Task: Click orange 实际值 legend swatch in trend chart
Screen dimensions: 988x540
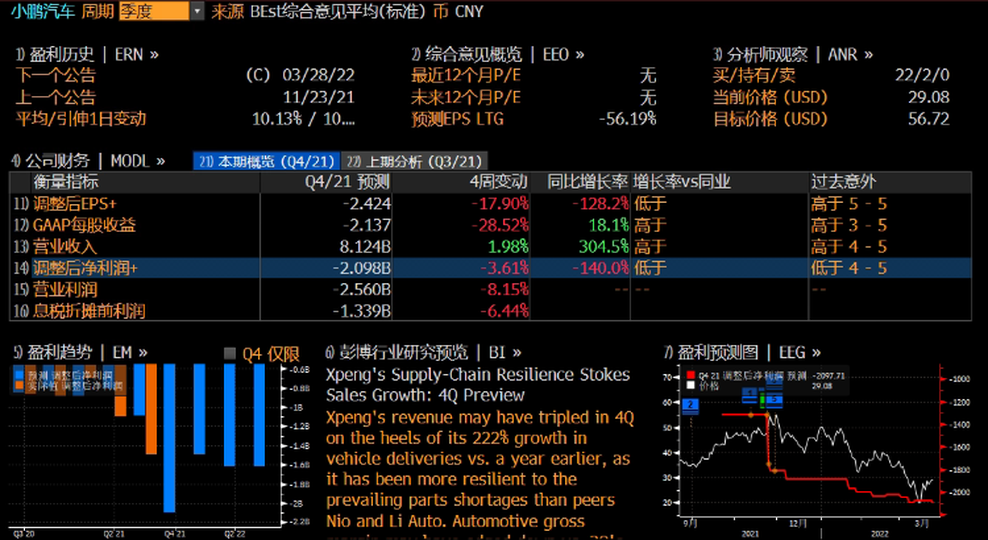Action: (19, 386)
